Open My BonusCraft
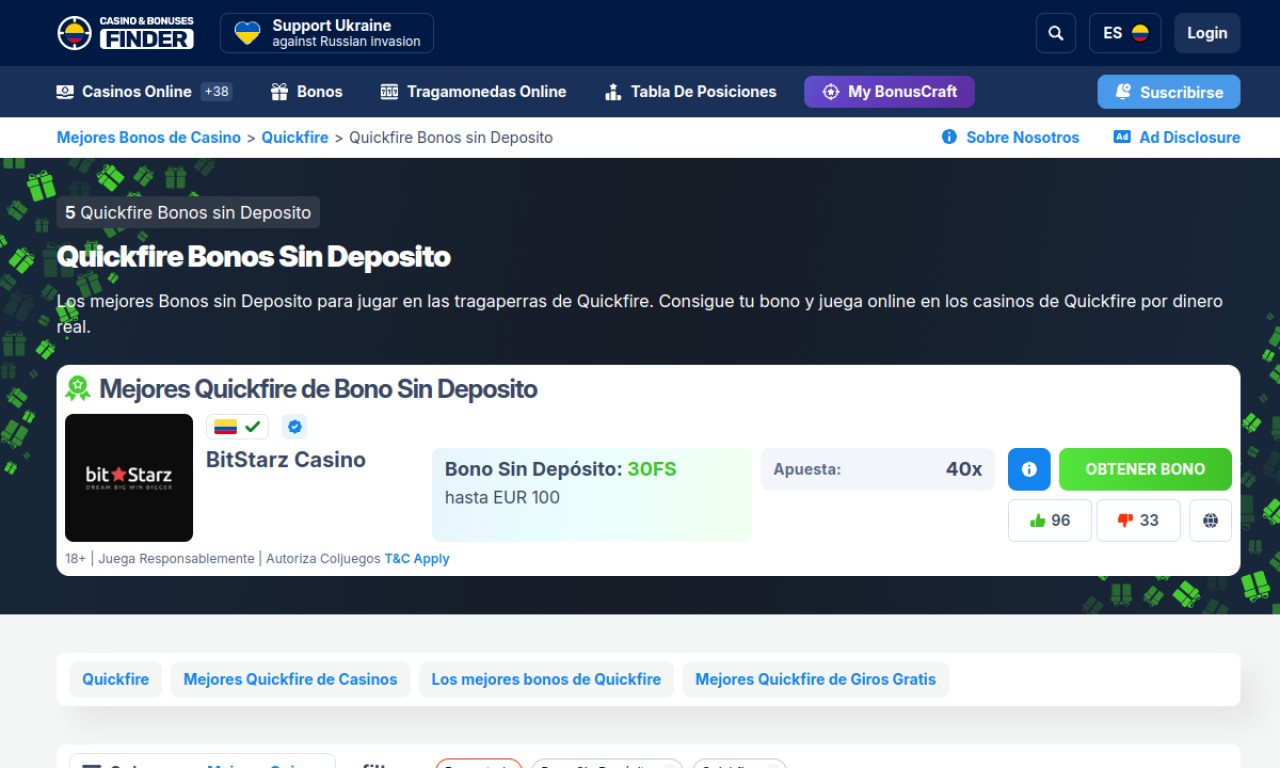This screenshot has height=768, width=1280. coord(889,92)
